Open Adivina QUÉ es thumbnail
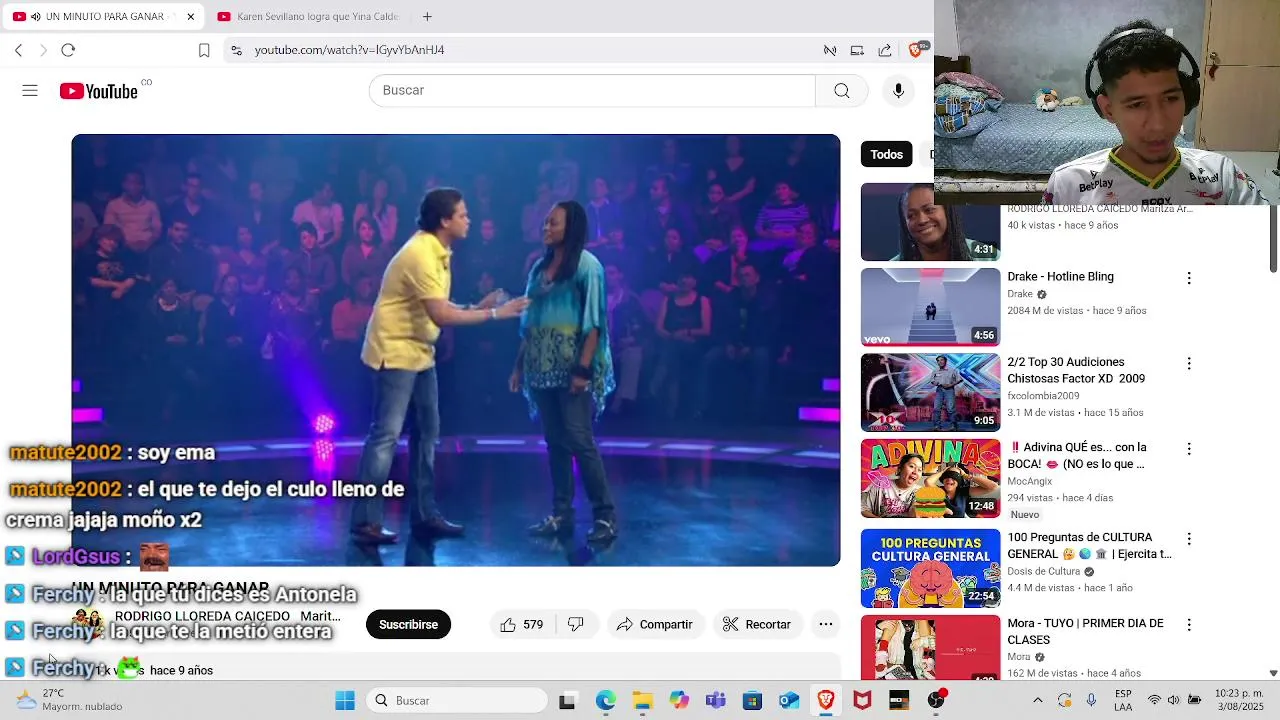The image size is (1280, 720). tap(930, 478)
